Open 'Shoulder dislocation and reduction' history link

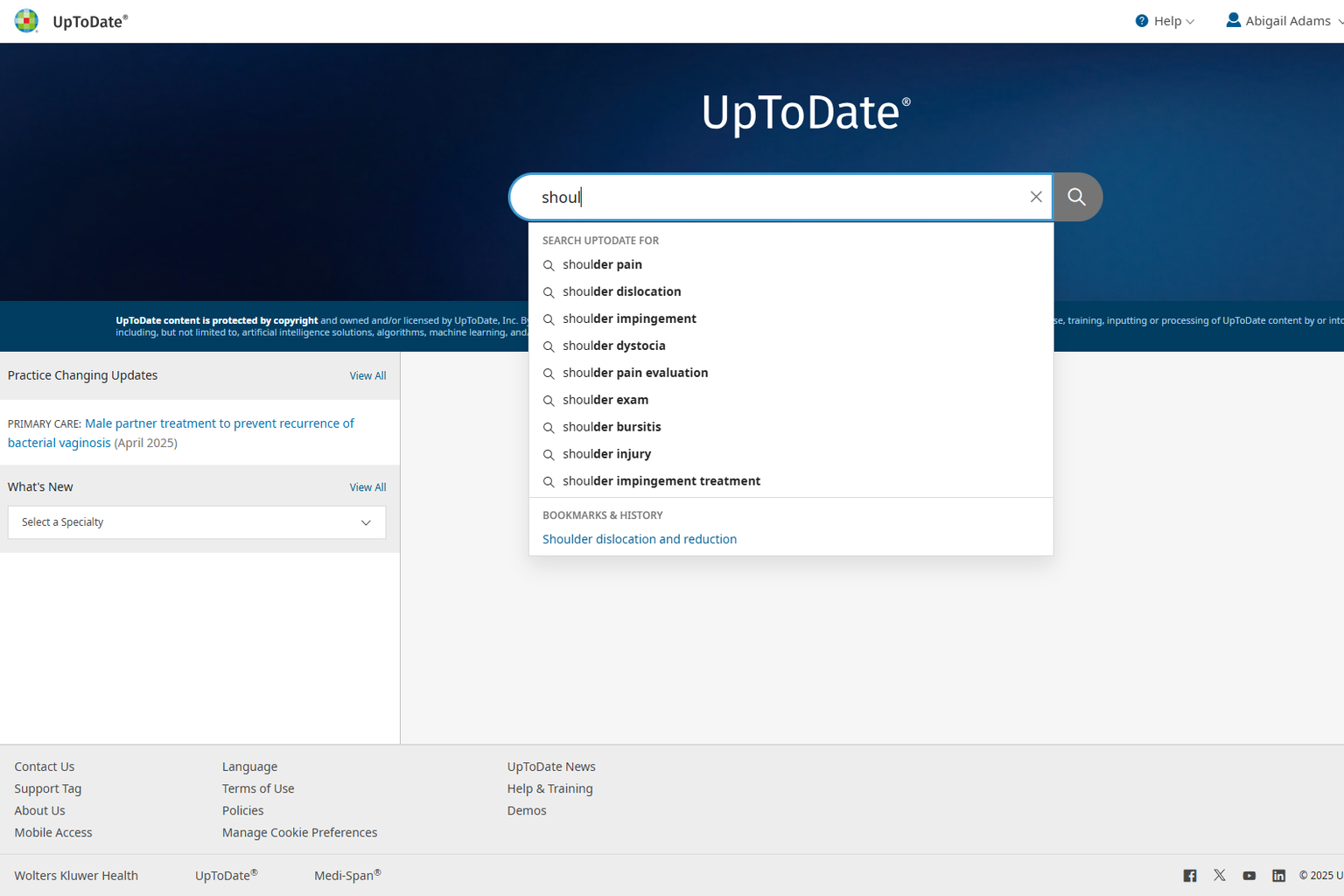click(639, 539)
